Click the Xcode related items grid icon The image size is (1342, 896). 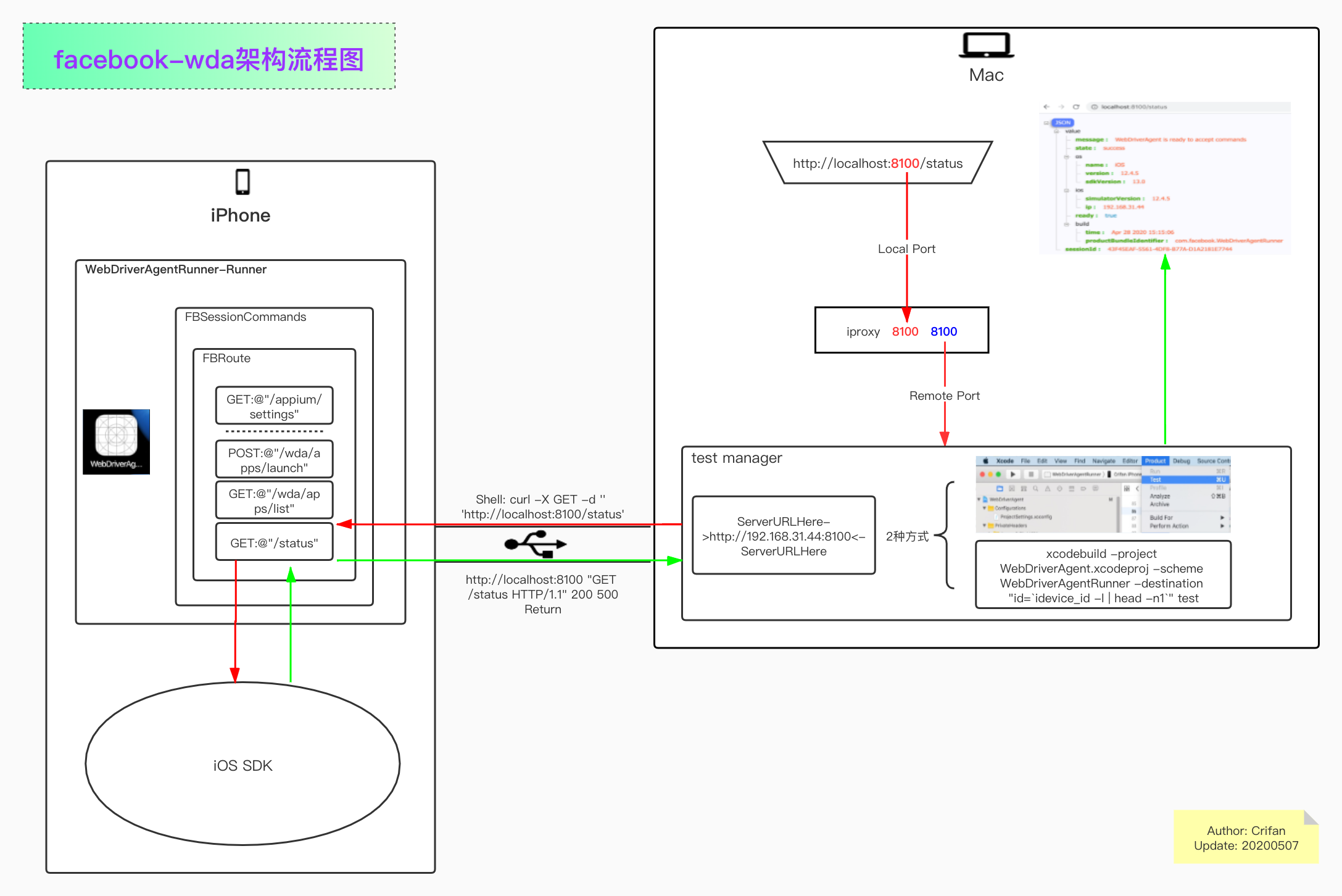point(1127,489)
